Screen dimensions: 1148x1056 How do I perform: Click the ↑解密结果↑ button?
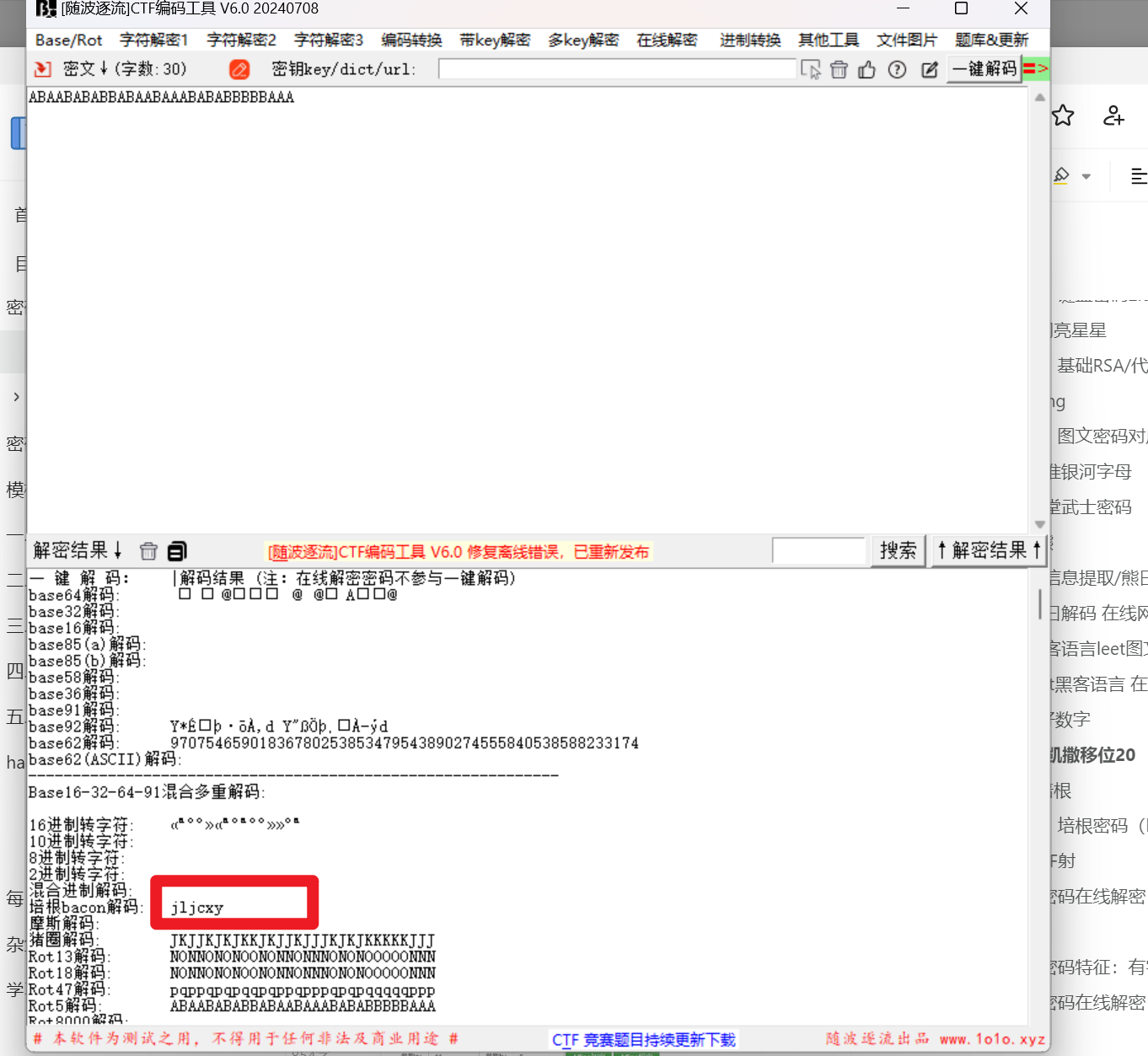[x=990, y=551]
